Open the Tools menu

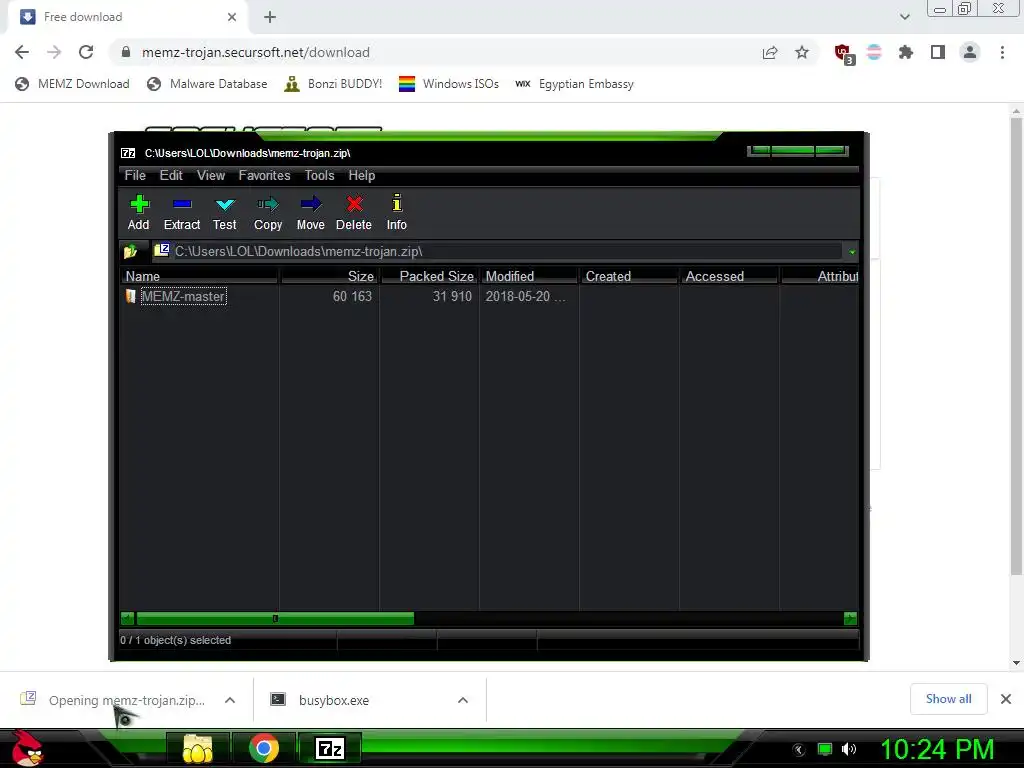coord(319,176)
